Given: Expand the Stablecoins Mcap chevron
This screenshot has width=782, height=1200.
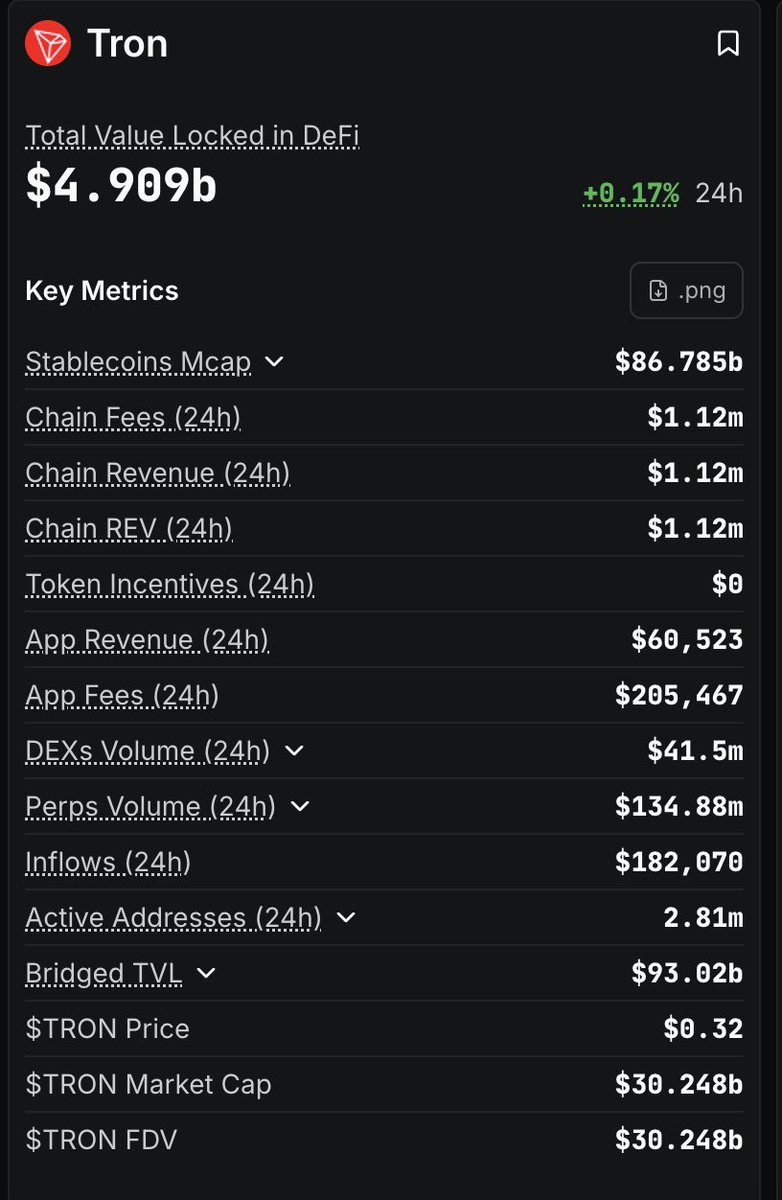Looking at the screenshot, I should [275, 361].
